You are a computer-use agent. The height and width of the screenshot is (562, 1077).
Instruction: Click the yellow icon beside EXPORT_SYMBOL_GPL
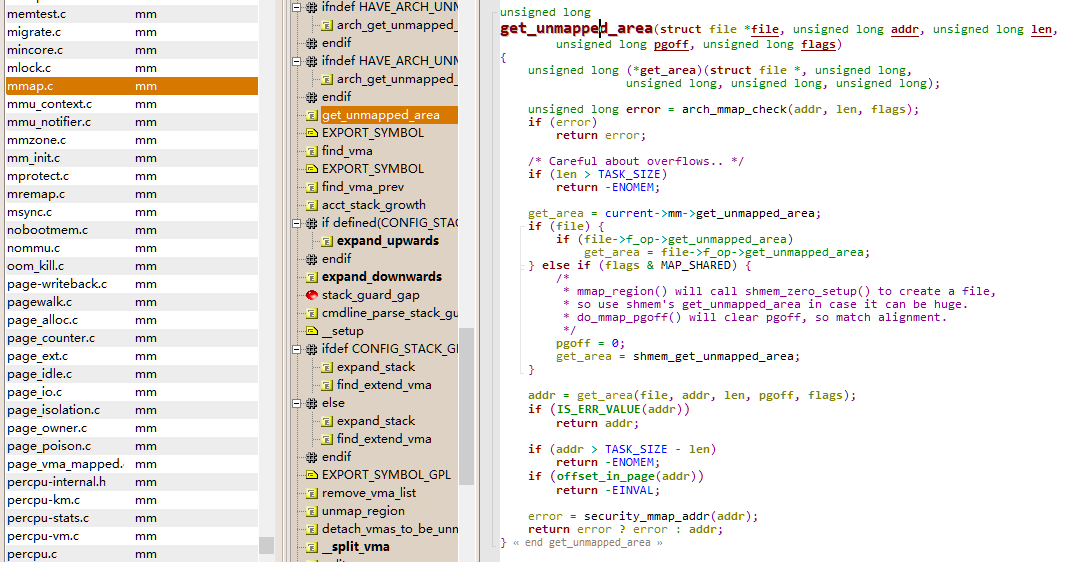[312, 475]
